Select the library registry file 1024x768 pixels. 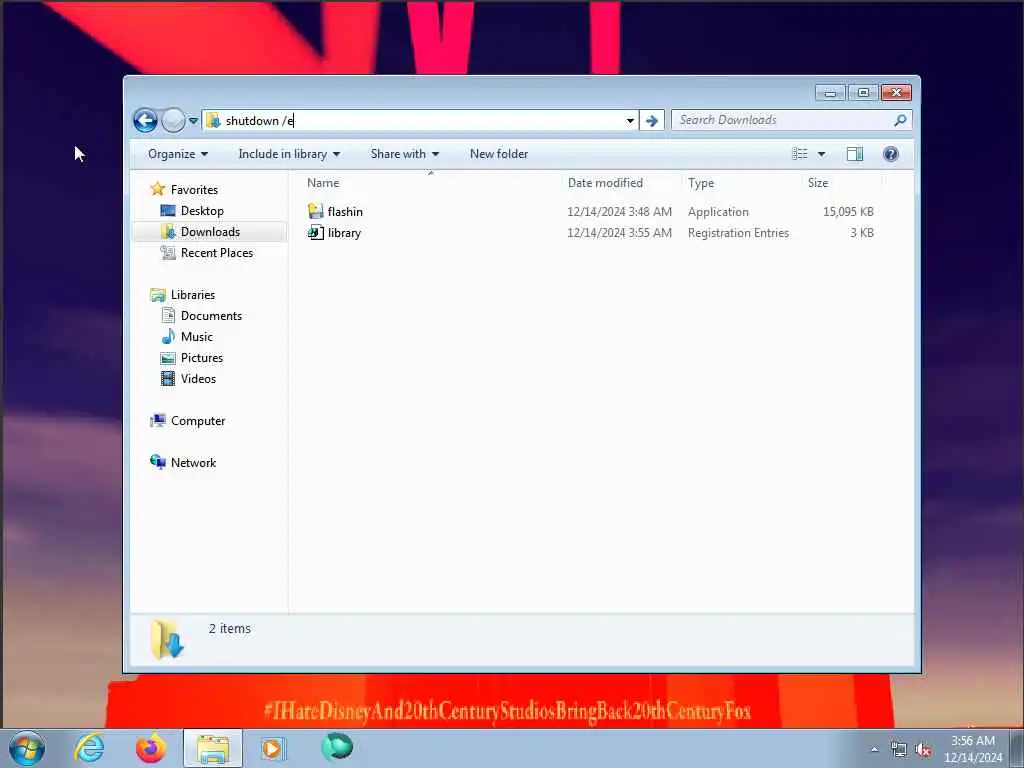(344, 233)
